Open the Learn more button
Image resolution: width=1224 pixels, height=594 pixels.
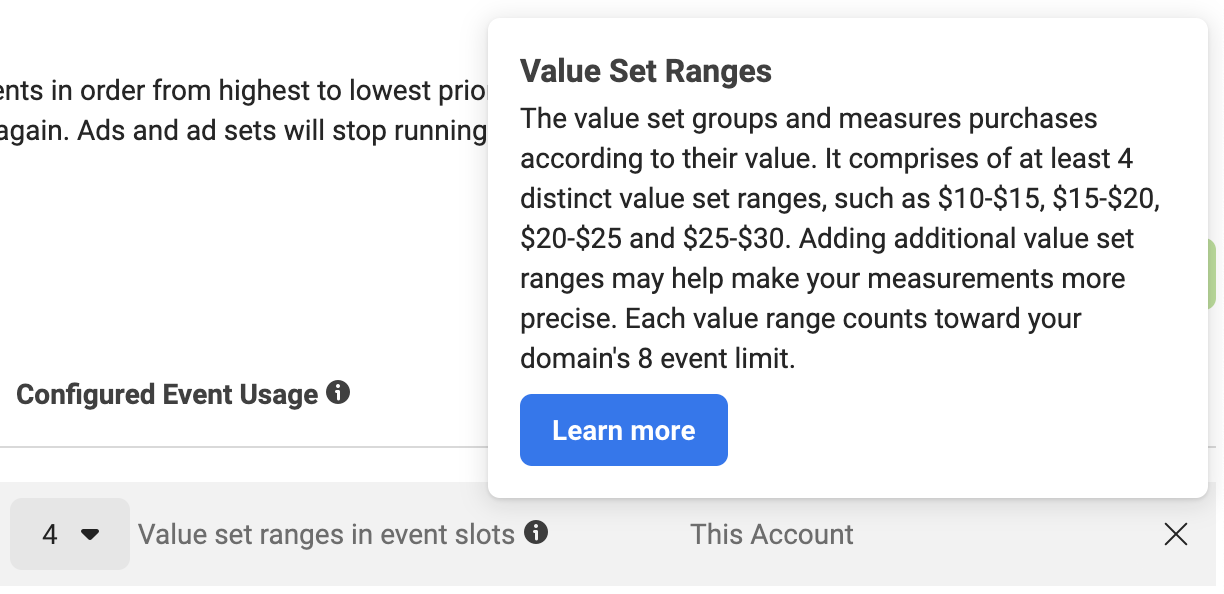624,430
